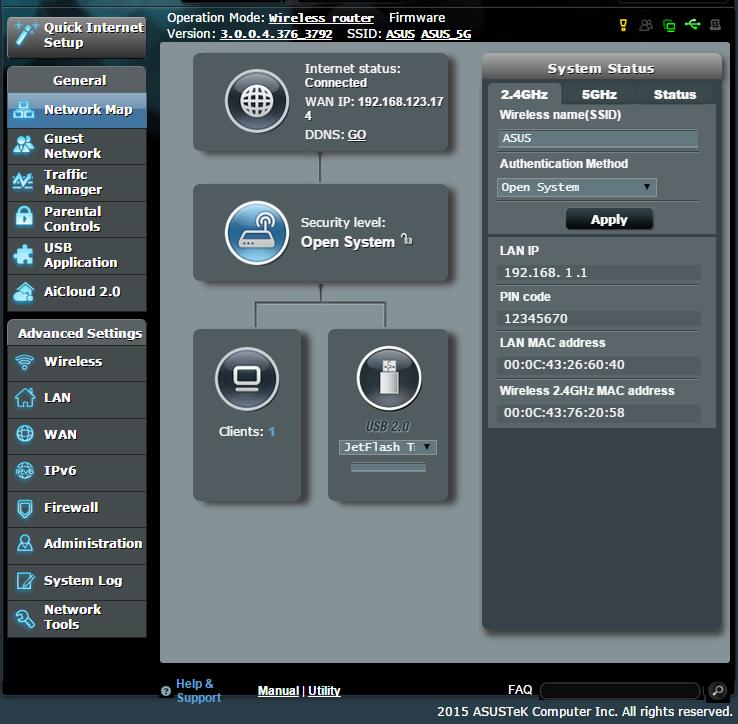Viewport: 738px width, 724px height.
Task: Open the Utility link
Action: [324, 691]
